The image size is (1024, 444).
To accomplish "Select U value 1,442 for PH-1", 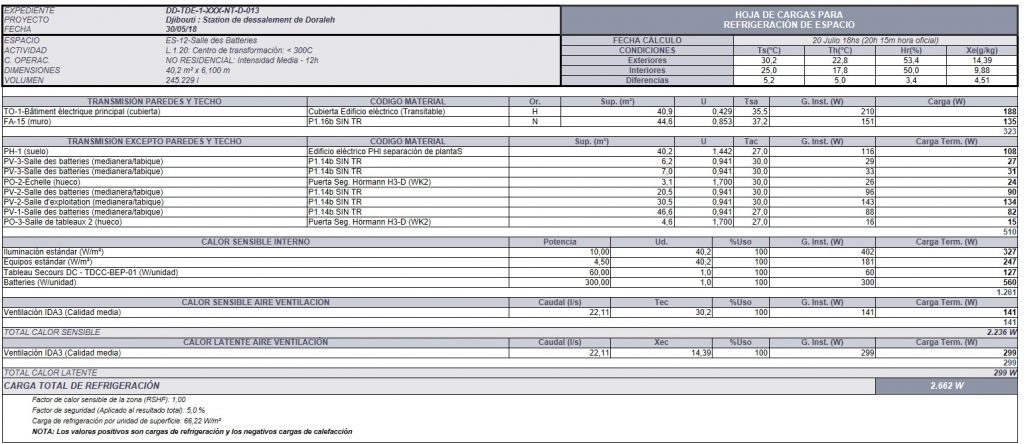I will [x=722, y=151].
